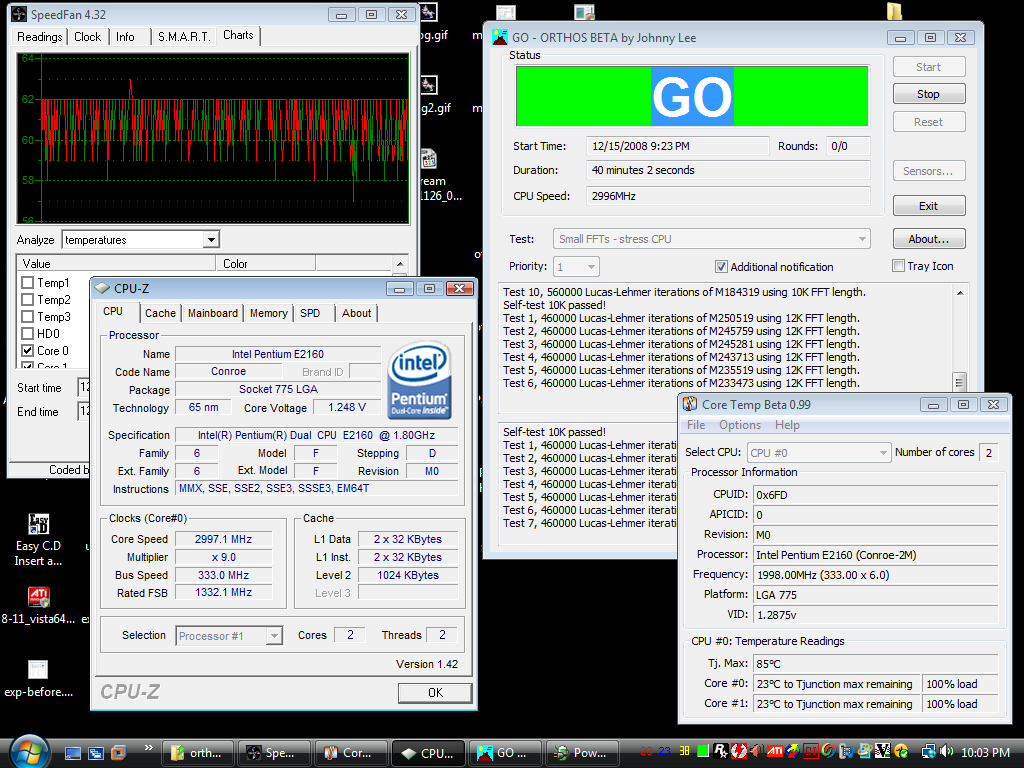Switch to the Mainboard tab in CPU-Z
The height and width of the screenshot is (768, 1024).
pyautogui.click(x=213, y=313)
